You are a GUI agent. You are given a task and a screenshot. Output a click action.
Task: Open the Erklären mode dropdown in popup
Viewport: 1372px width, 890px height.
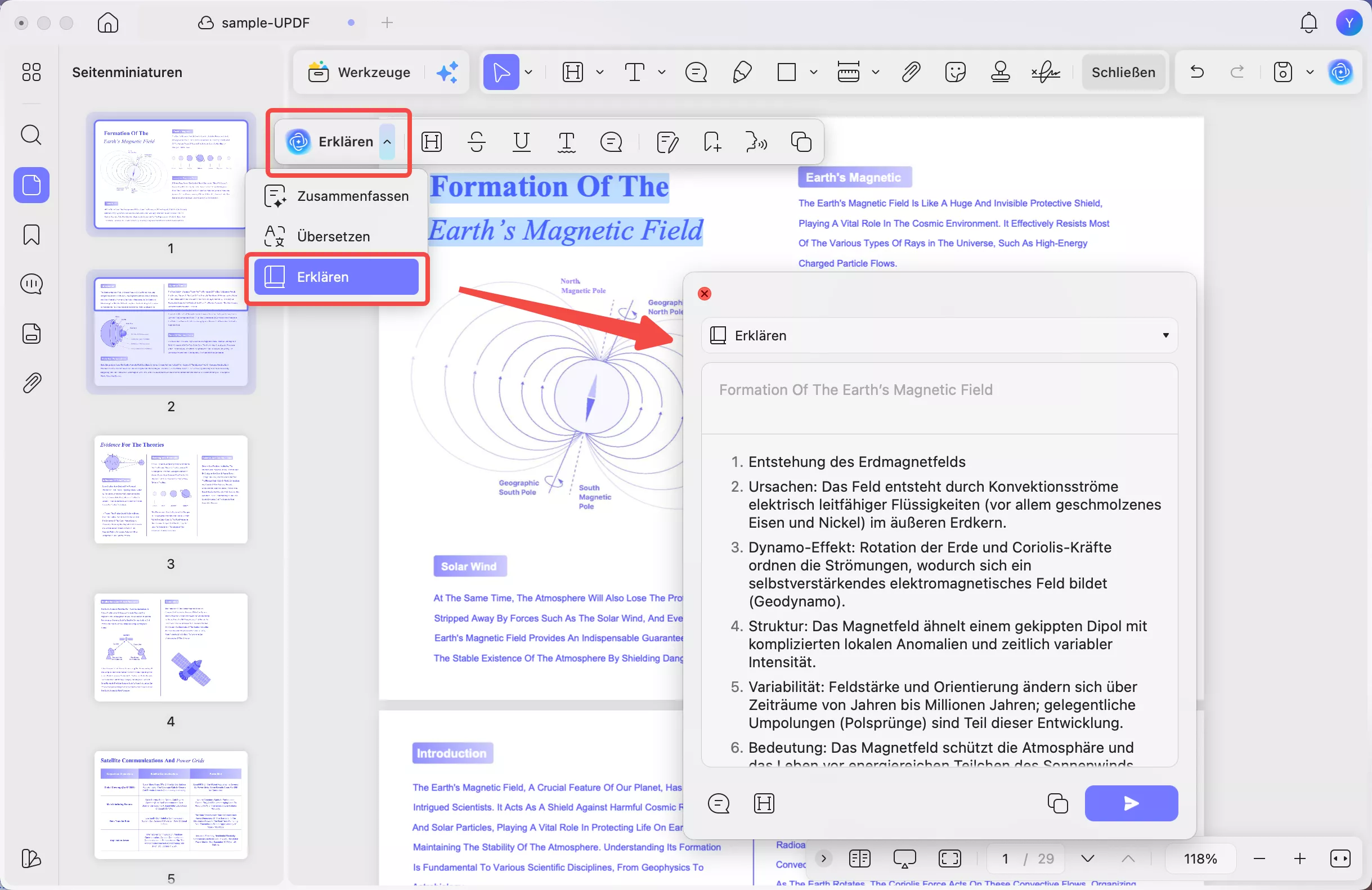pos(940,335)
